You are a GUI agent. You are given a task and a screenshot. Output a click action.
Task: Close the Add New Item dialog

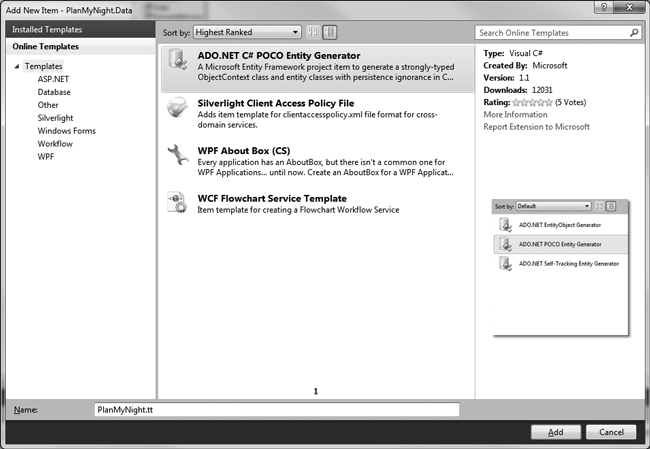point(629,7)
